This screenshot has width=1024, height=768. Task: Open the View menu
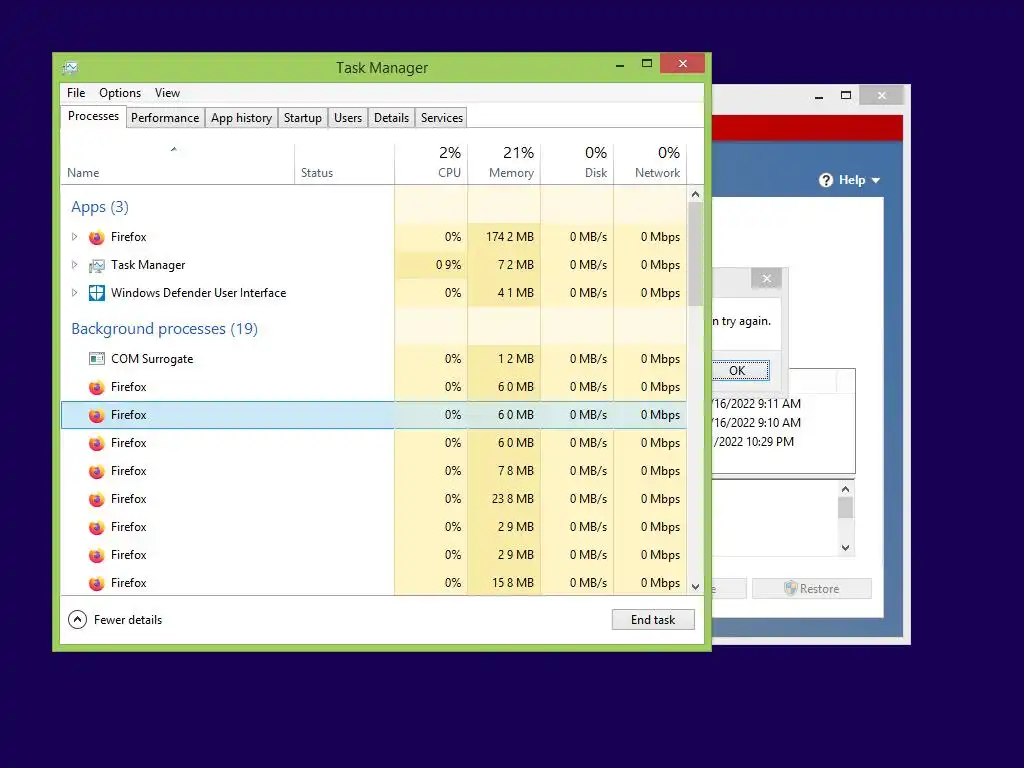[x=167, y=93]
